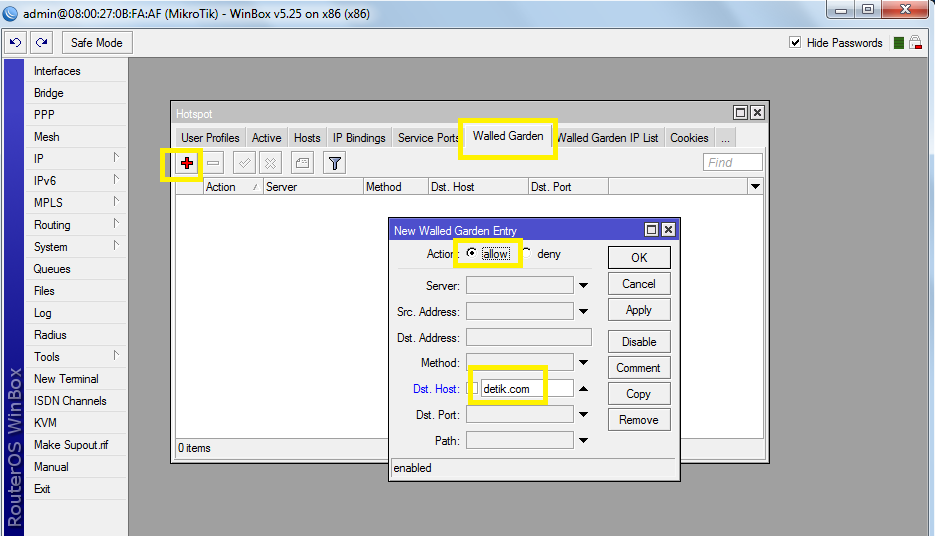935x536 pixels.
Task: Toggle Hide Passwords checkbox
Action: click(795, 42)
